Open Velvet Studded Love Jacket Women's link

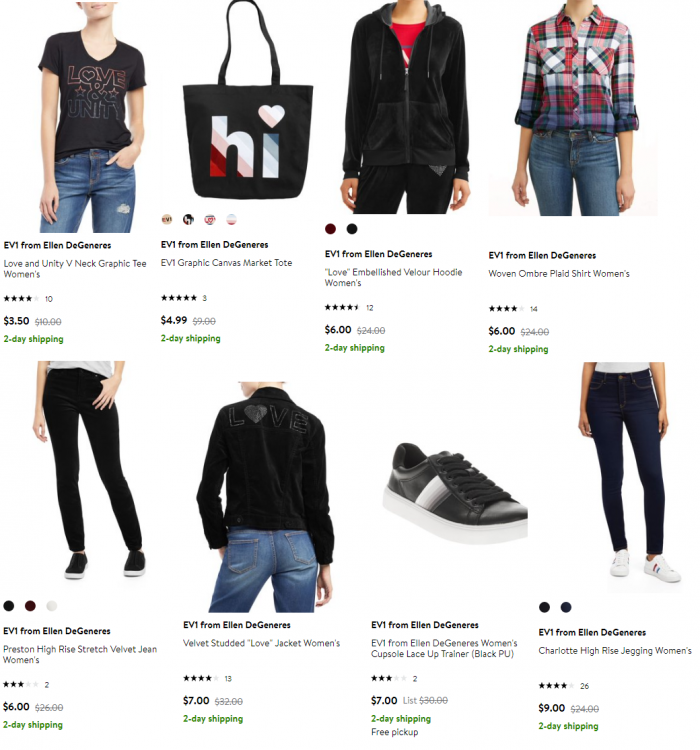coord(261,643)
